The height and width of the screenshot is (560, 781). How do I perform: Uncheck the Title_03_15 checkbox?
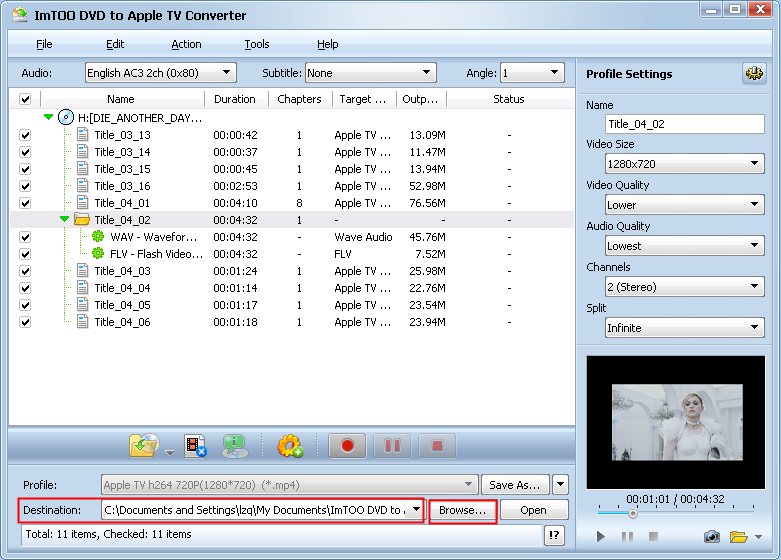click(25, 169)
